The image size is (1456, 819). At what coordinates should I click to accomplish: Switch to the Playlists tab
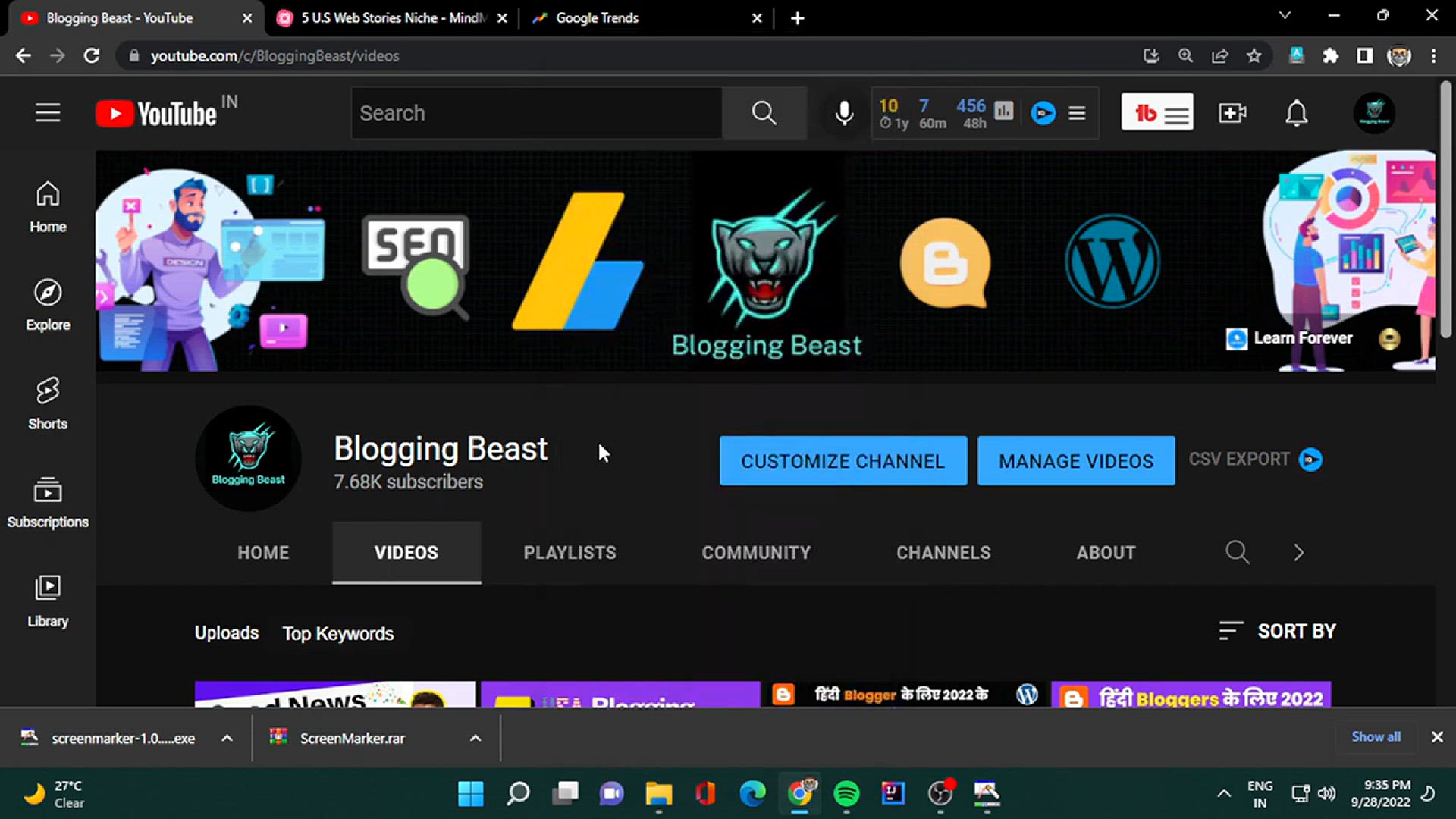point(570,552)
